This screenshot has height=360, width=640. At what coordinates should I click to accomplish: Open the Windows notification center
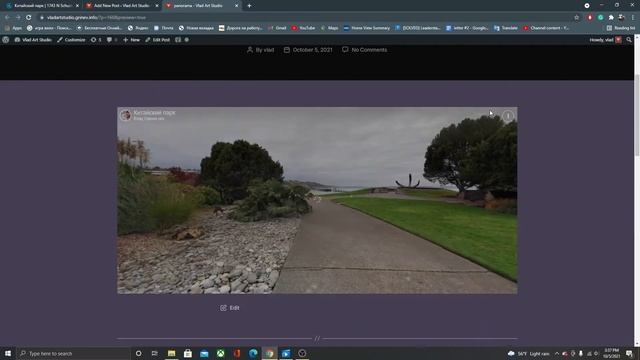(x=629, y=353)
